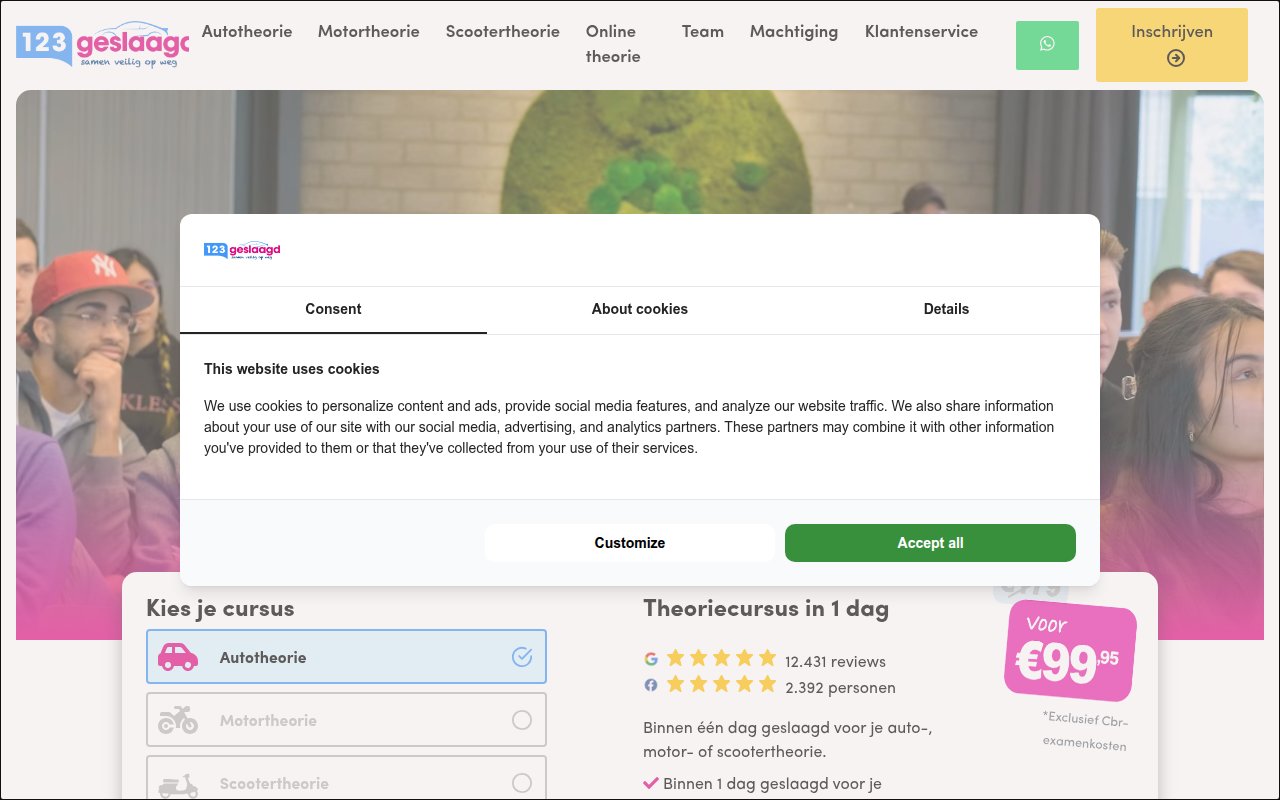Open the Online theorie menu item
The image size is (1280, 800).
pos(613,44)
